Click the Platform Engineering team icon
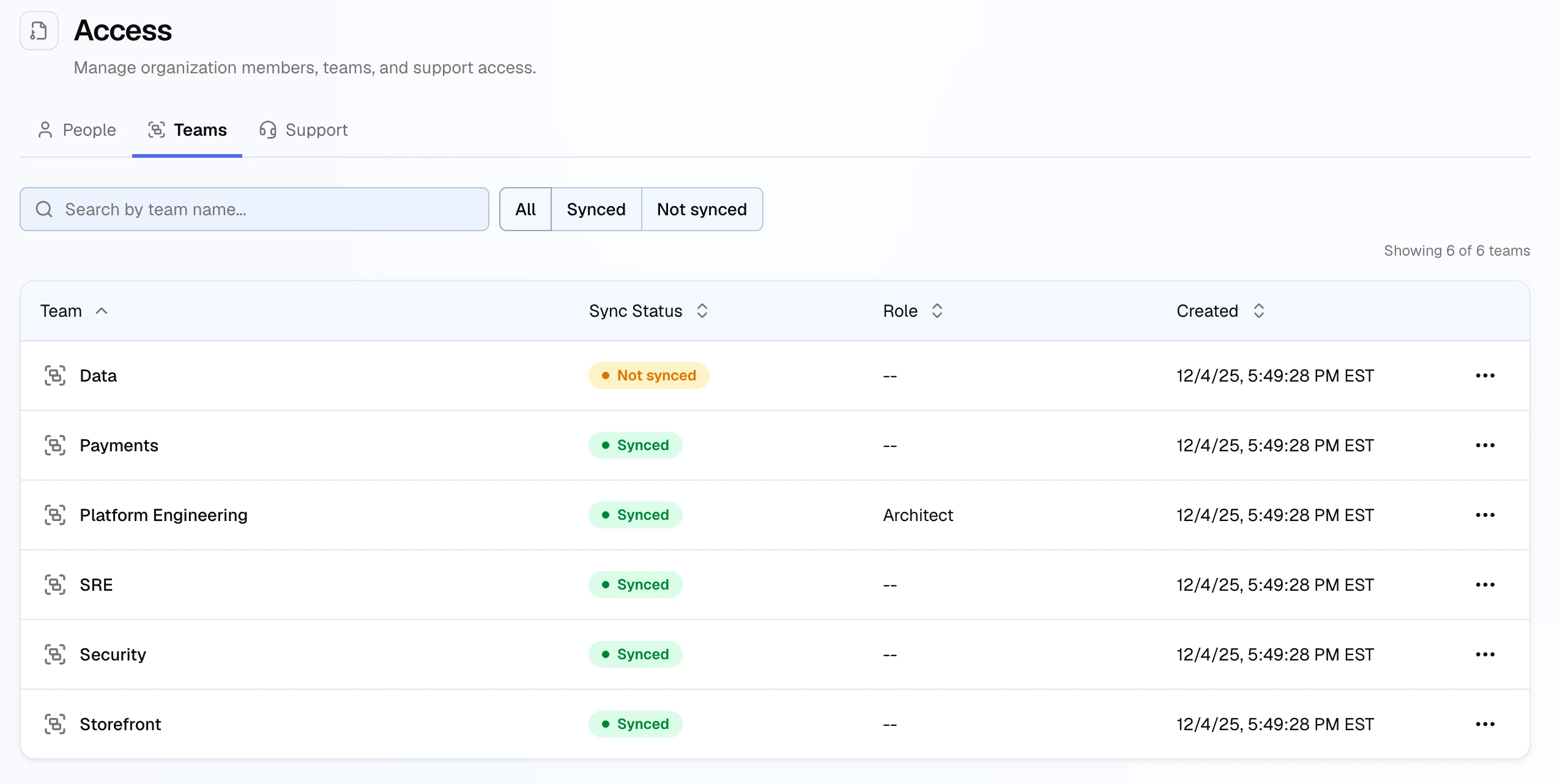The image size is (1560, 784). pyautogui.click(x=55, y=515)
